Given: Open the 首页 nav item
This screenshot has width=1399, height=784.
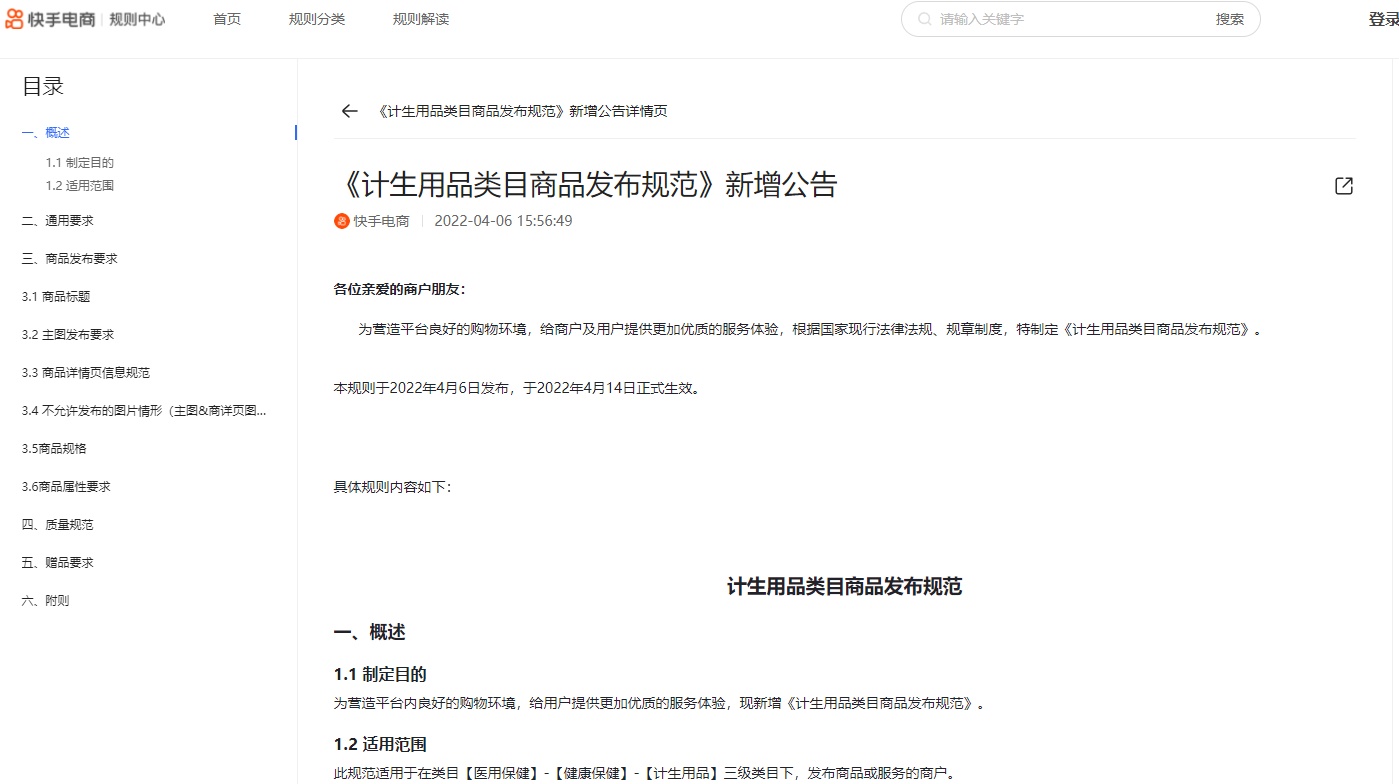Looking at the screenshot, I should pyautogui.click(x=227, y=19).
